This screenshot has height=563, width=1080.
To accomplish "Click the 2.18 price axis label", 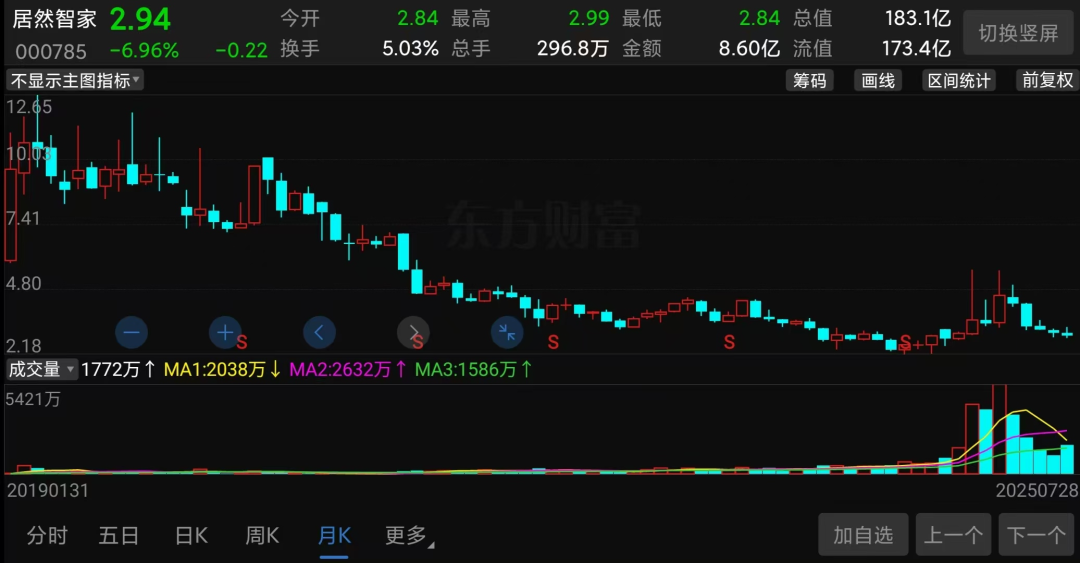I will coord(23,345).
